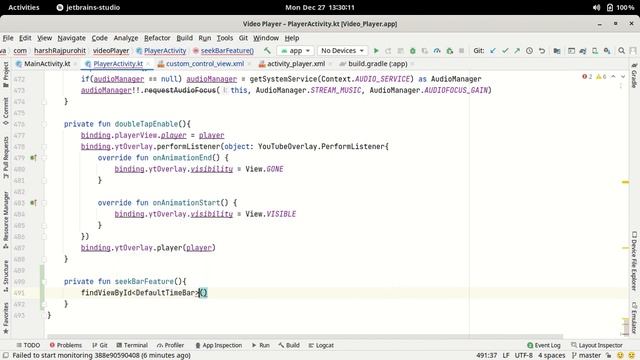Open the UTF-8 encoding selector
The width and height of the screenshot is (640, 360).
click(x=524, y=355)
